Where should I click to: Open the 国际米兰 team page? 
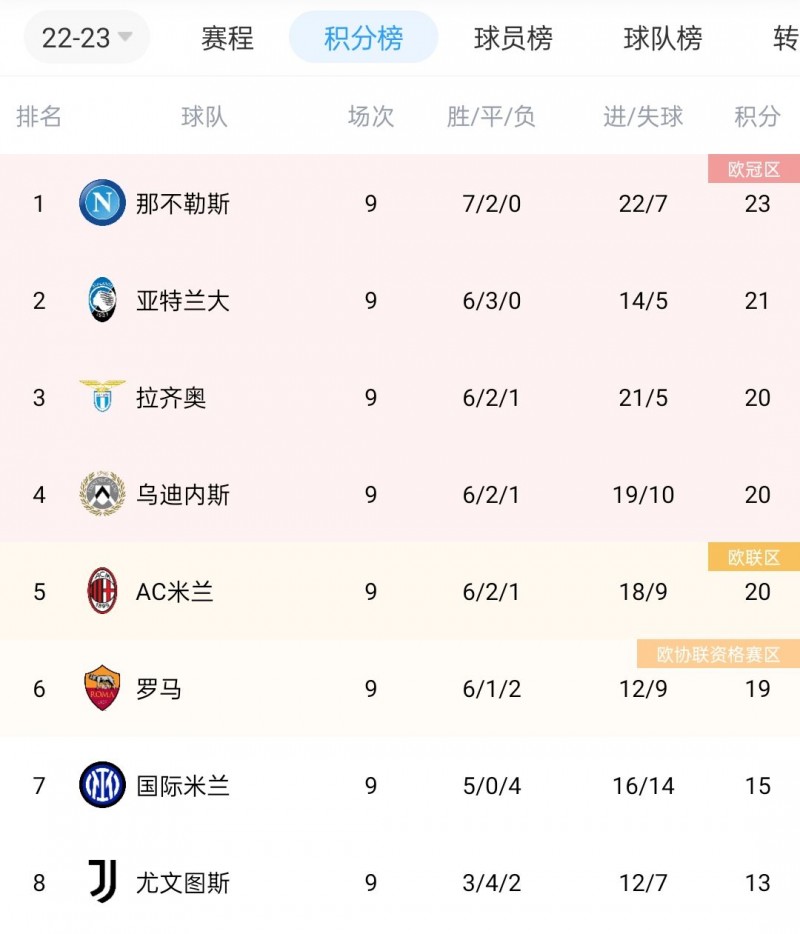click(183, 786)
